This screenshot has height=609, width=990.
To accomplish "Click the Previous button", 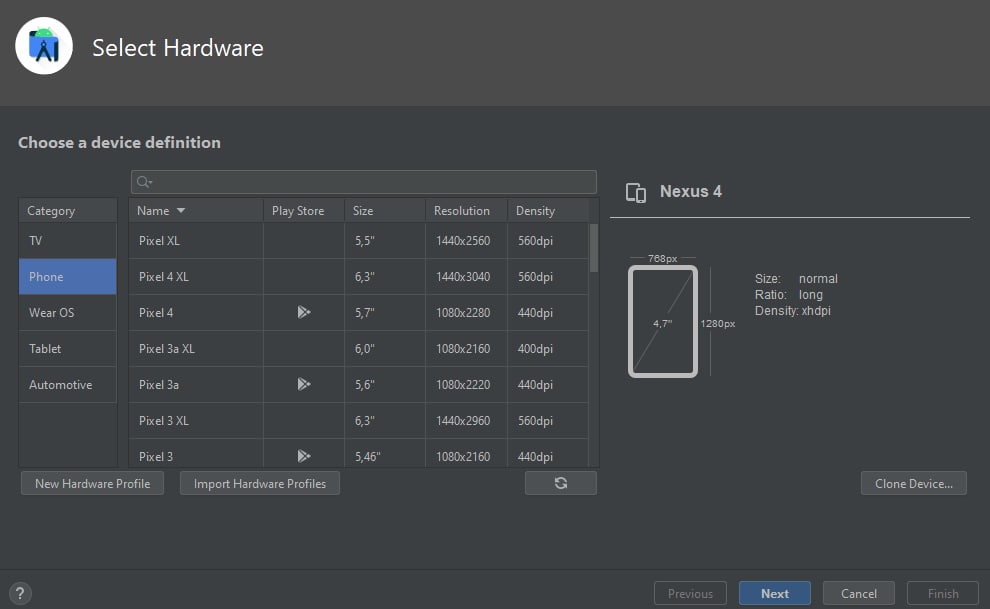I will coord(690,593).
